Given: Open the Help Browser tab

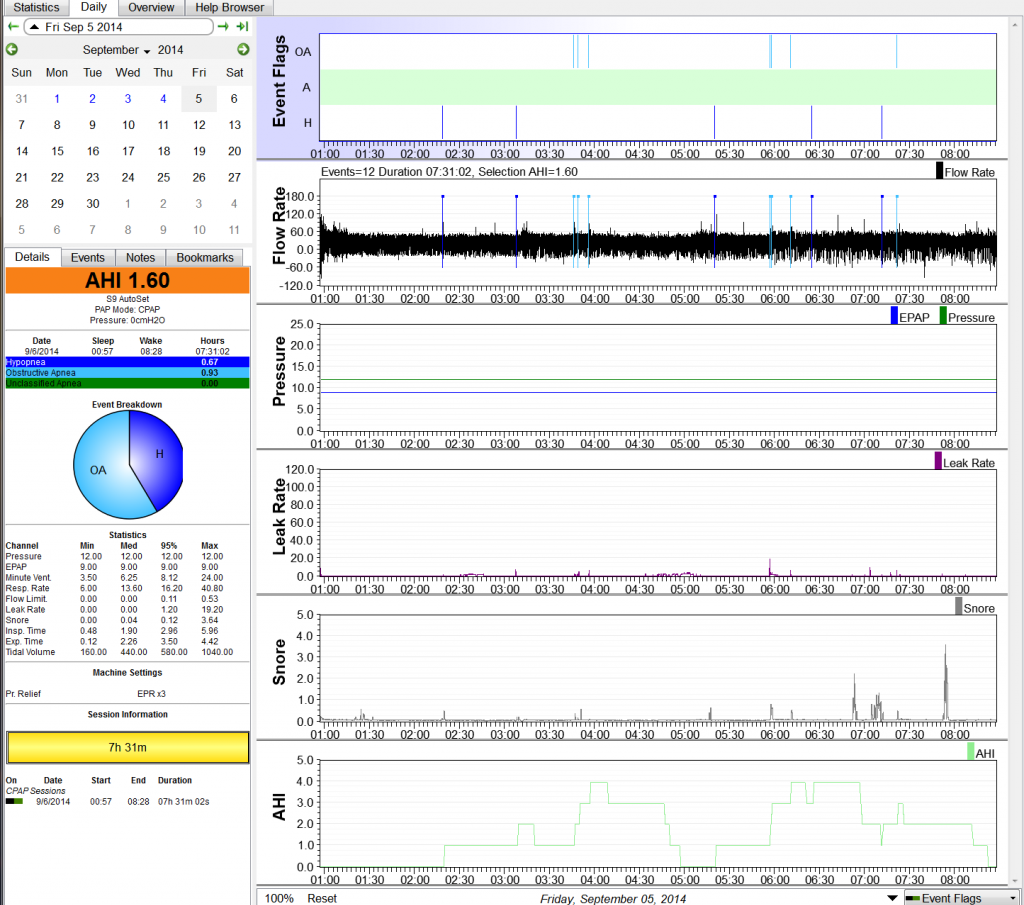Looking at the screenshot, I should coord(229,8).
